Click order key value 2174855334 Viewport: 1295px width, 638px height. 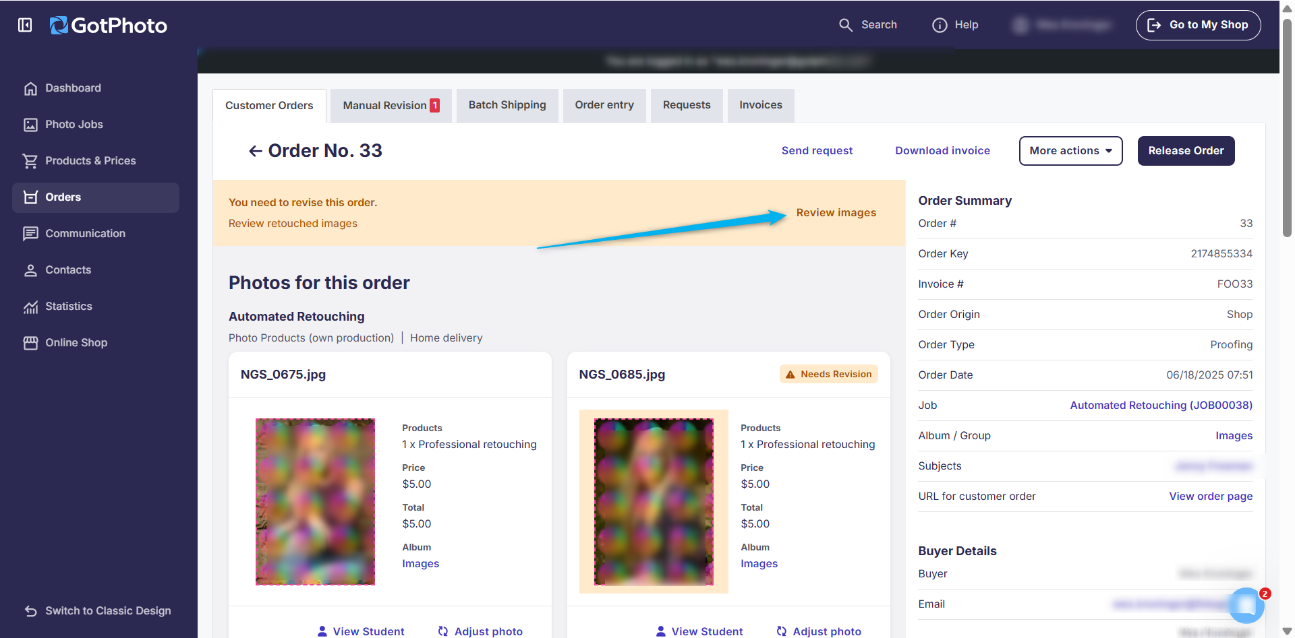coord(1222,254)
